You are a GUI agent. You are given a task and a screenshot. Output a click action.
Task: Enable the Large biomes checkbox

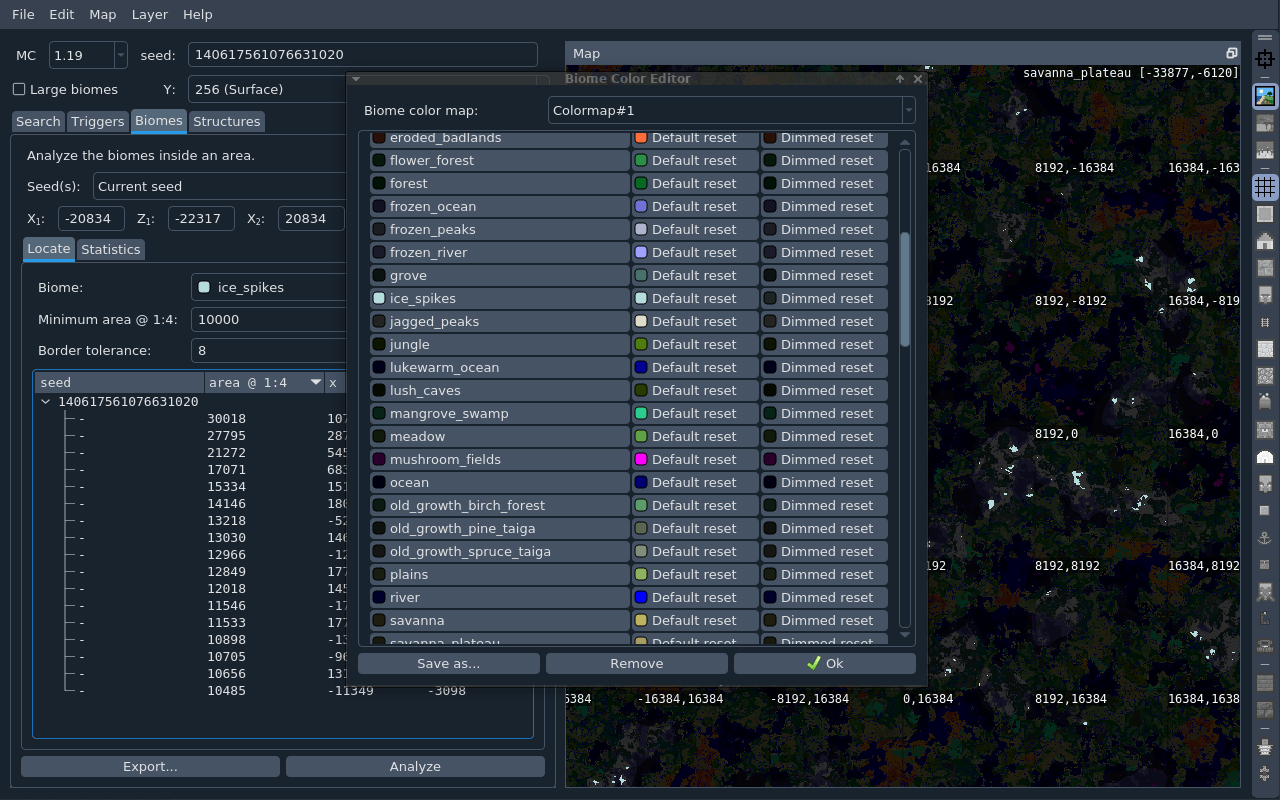click(19, 89)
